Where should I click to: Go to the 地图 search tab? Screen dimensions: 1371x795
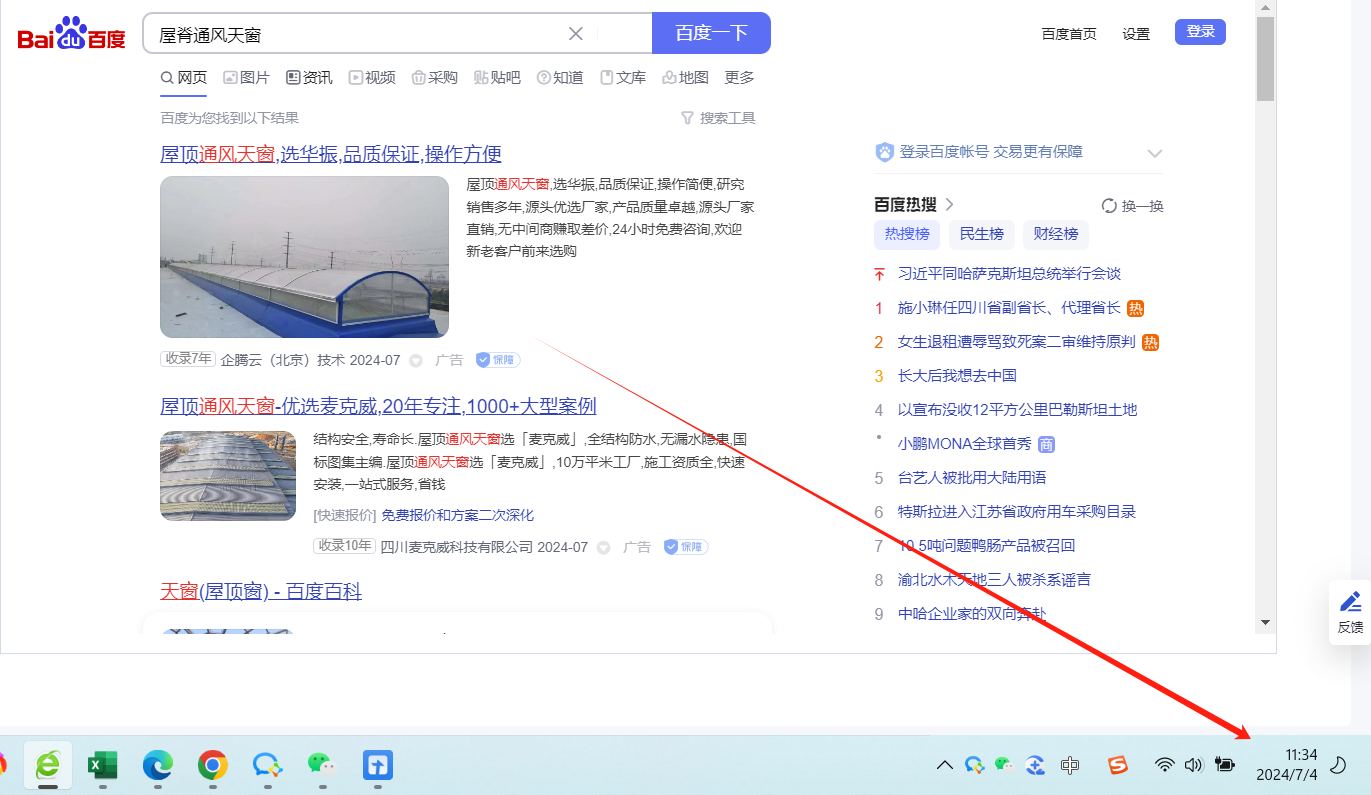(x=686, y=78)
